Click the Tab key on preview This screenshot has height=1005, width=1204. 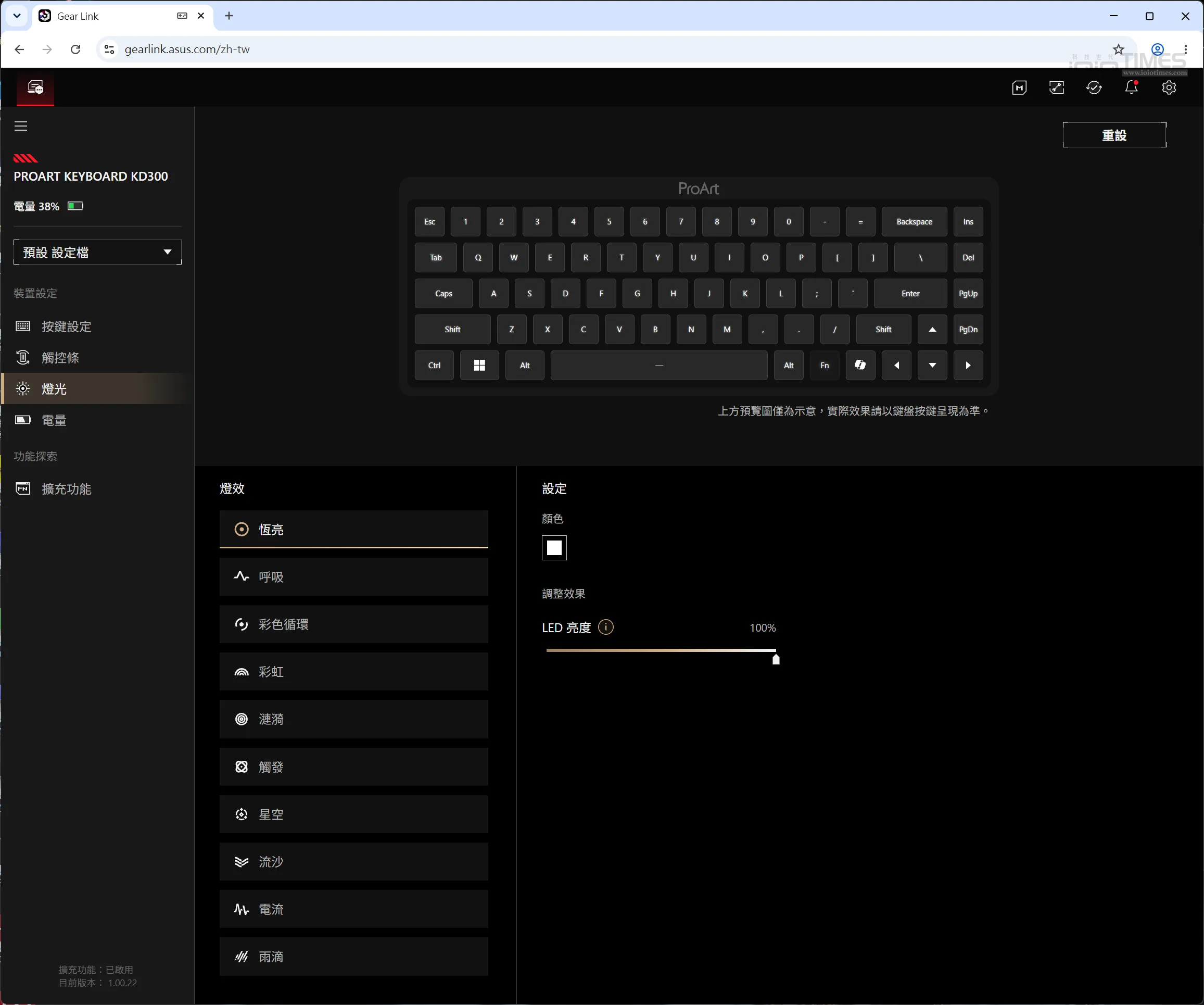436,258
